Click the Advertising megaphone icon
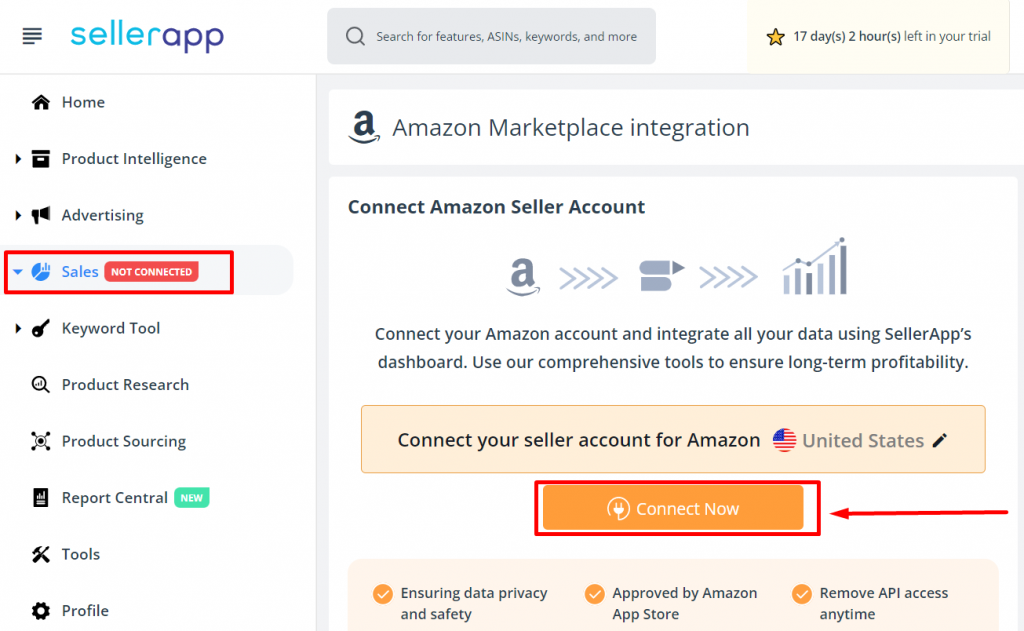The width and height of the screenshot is (1024, 631). [x=41, y=215]
